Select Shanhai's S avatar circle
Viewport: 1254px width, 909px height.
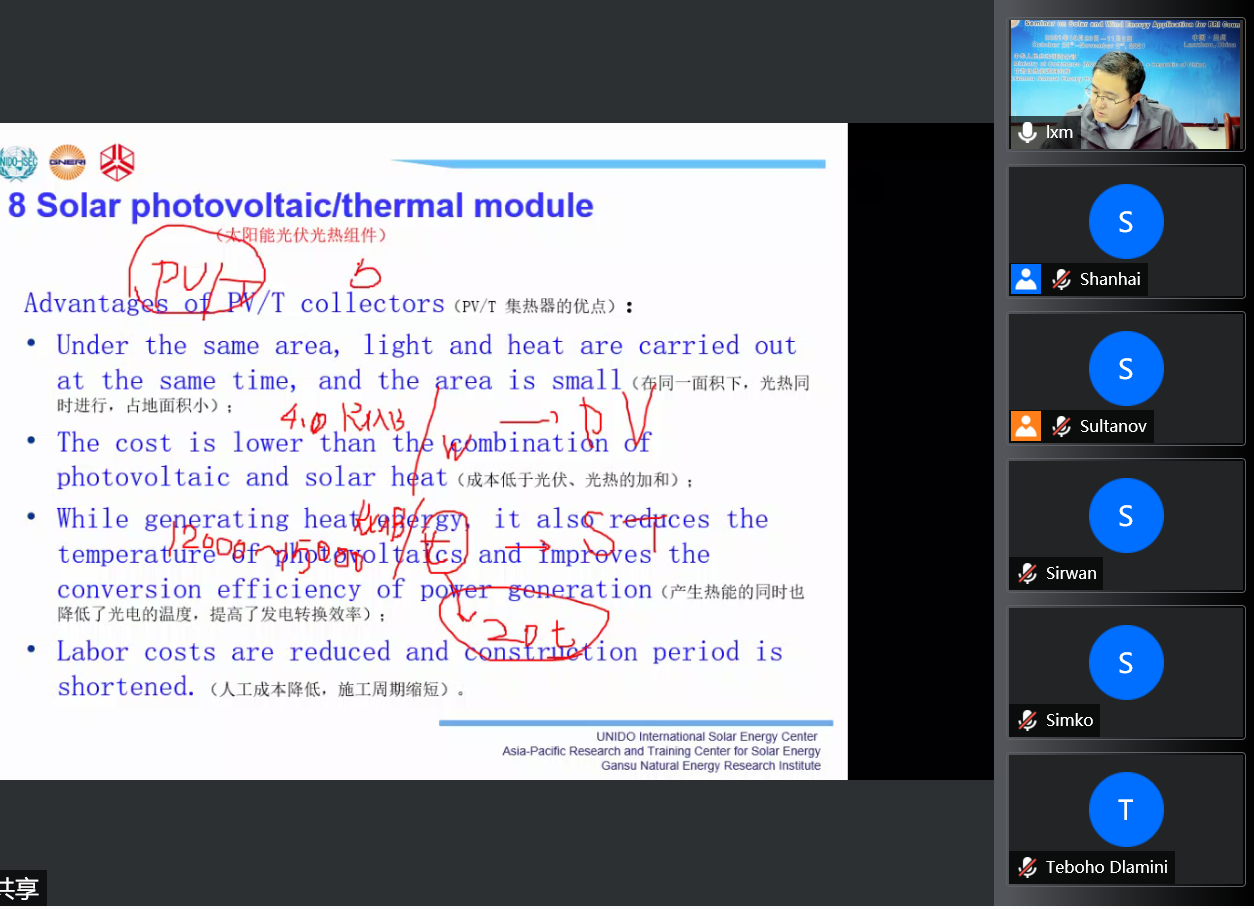tap(1126, 221)
